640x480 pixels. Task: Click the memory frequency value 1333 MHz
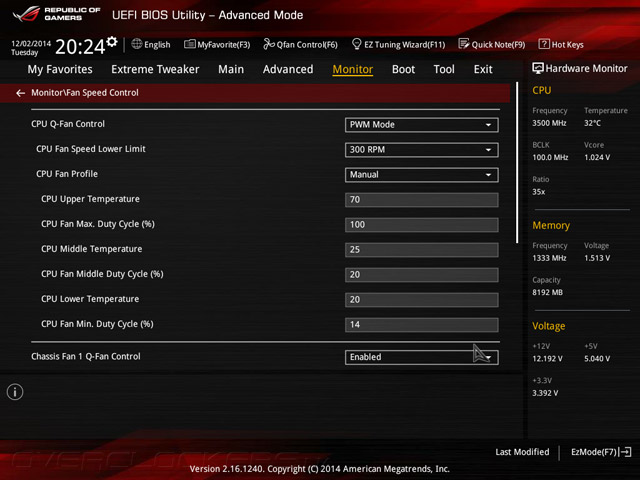[x=549, y=258]
